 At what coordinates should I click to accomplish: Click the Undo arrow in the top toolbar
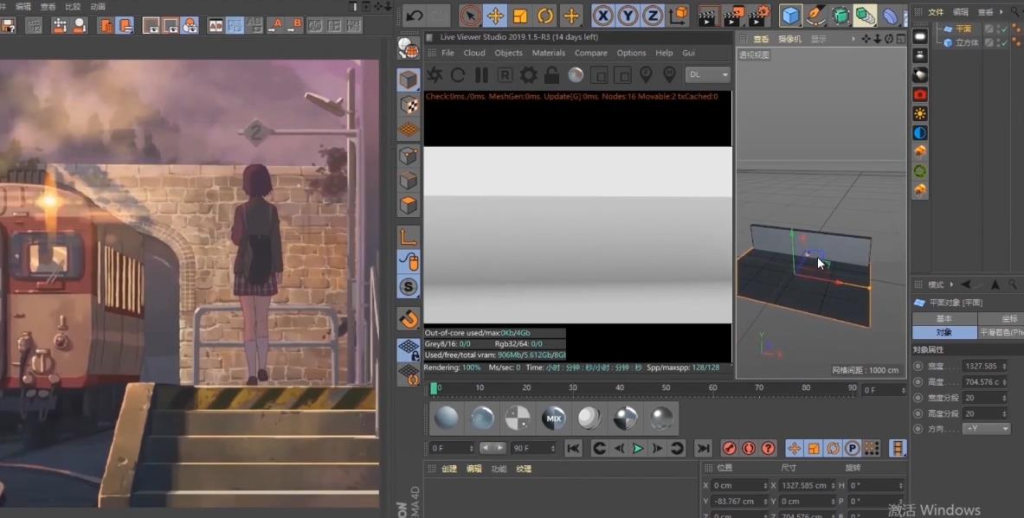(414, 16)
